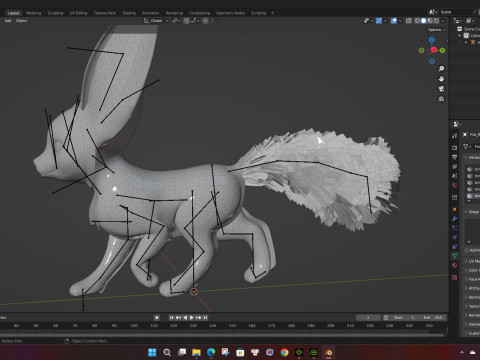Click the viewport zoom magnifier gizmo

tap(441, 69)
